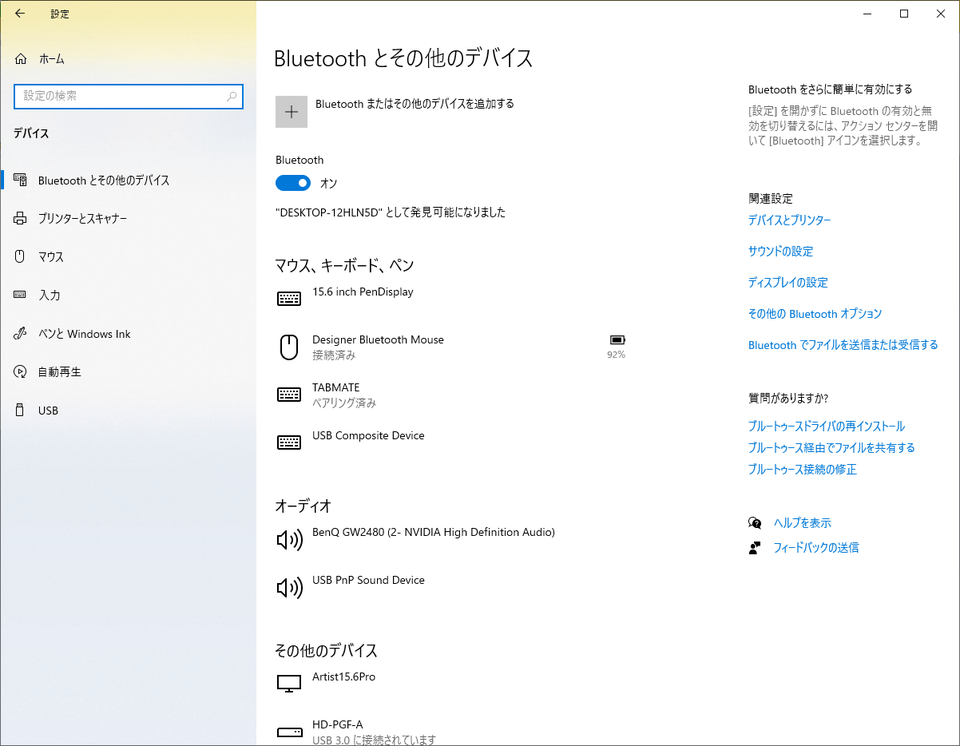This screenshot has height=746, width=960.
Task: Click the search magnifier icon in the settings search
Action: tap(231, 96)
